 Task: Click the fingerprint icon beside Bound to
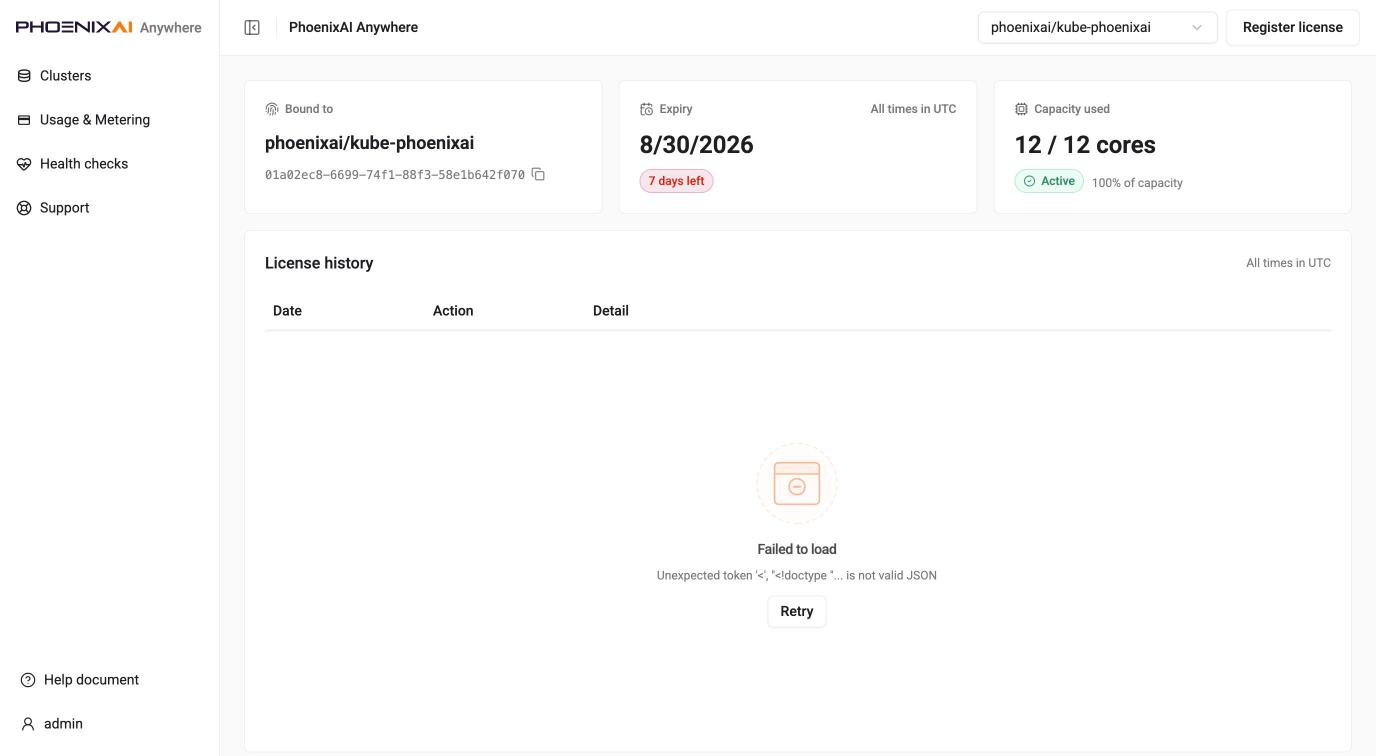[x=272, y=109]
